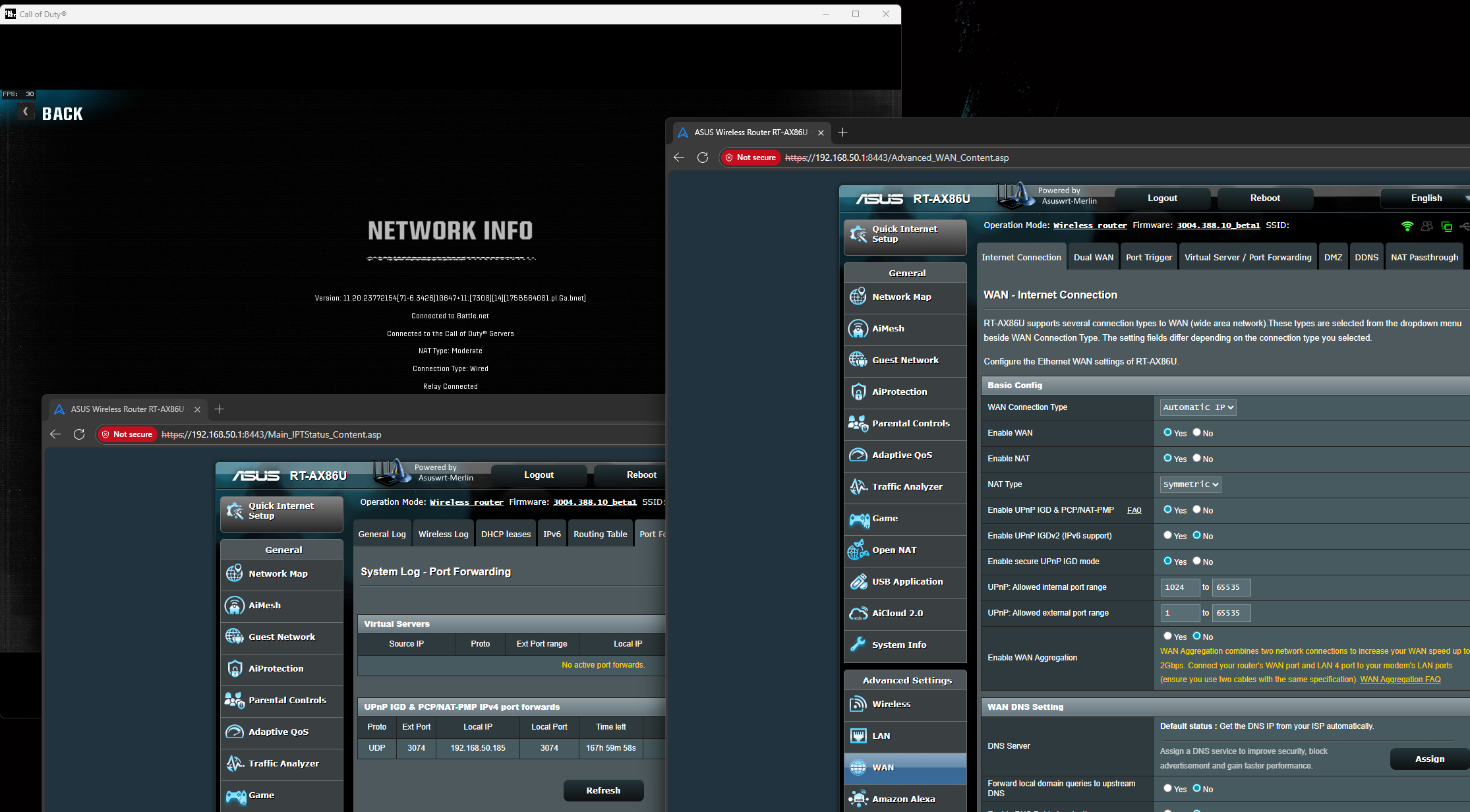
Task: Open Amazon Alexa settings
Action: coord(905,799)
